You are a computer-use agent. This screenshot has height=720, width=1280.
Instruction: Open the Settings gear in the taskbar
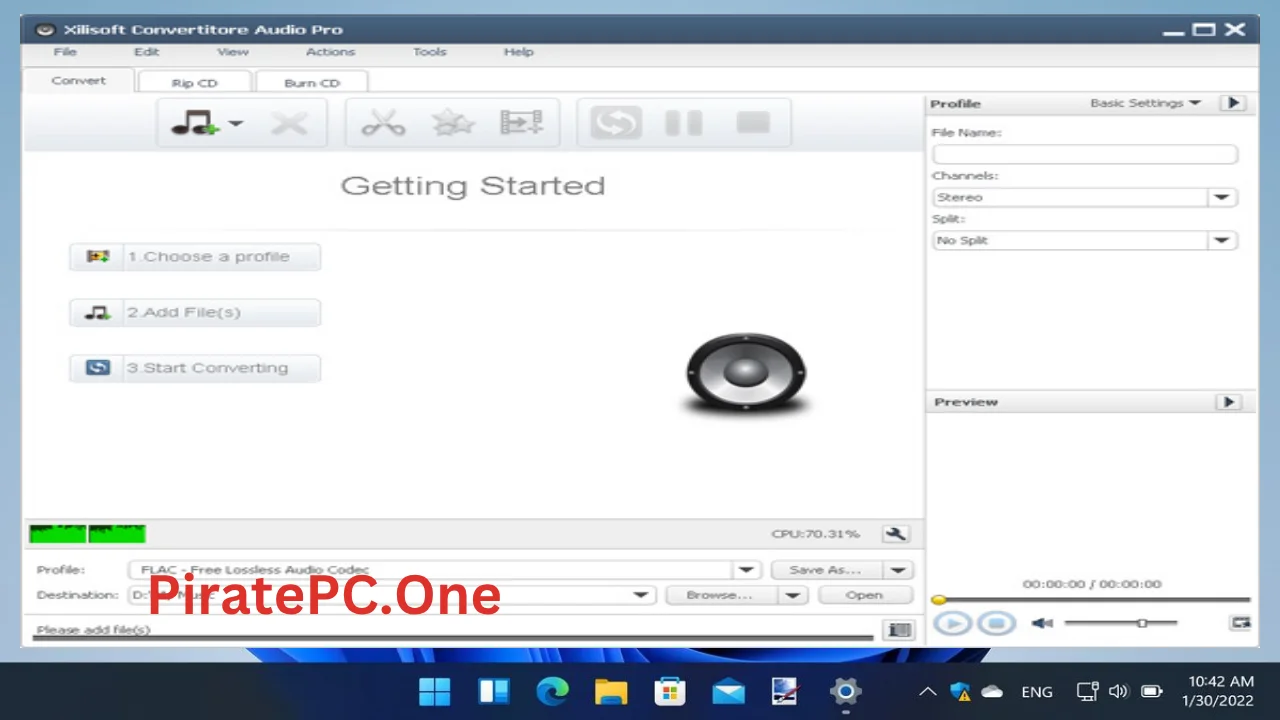845,691
